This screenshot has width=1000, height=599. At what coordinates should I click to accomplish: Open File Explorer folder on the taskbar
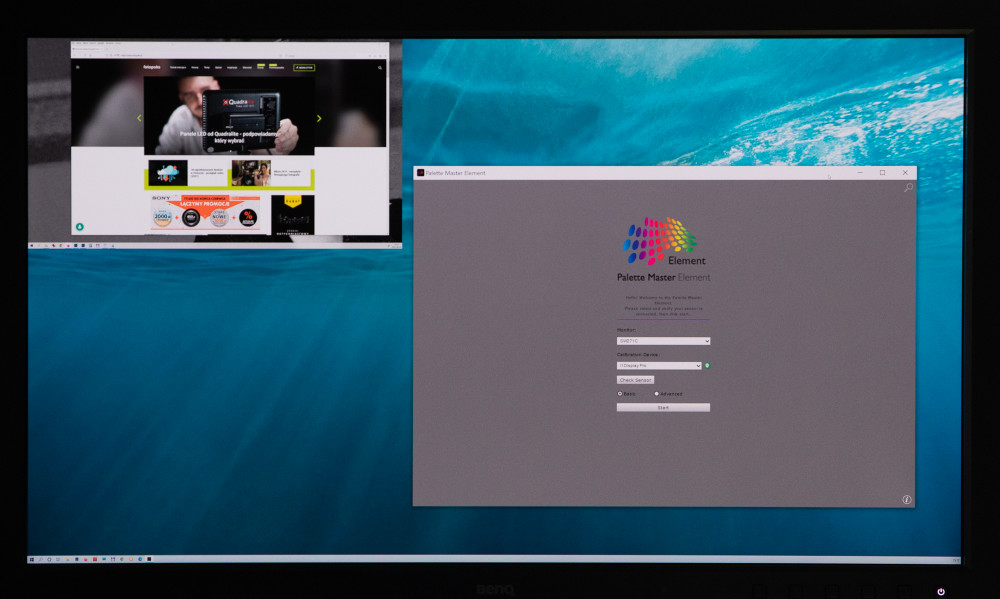tap(68, 559)
